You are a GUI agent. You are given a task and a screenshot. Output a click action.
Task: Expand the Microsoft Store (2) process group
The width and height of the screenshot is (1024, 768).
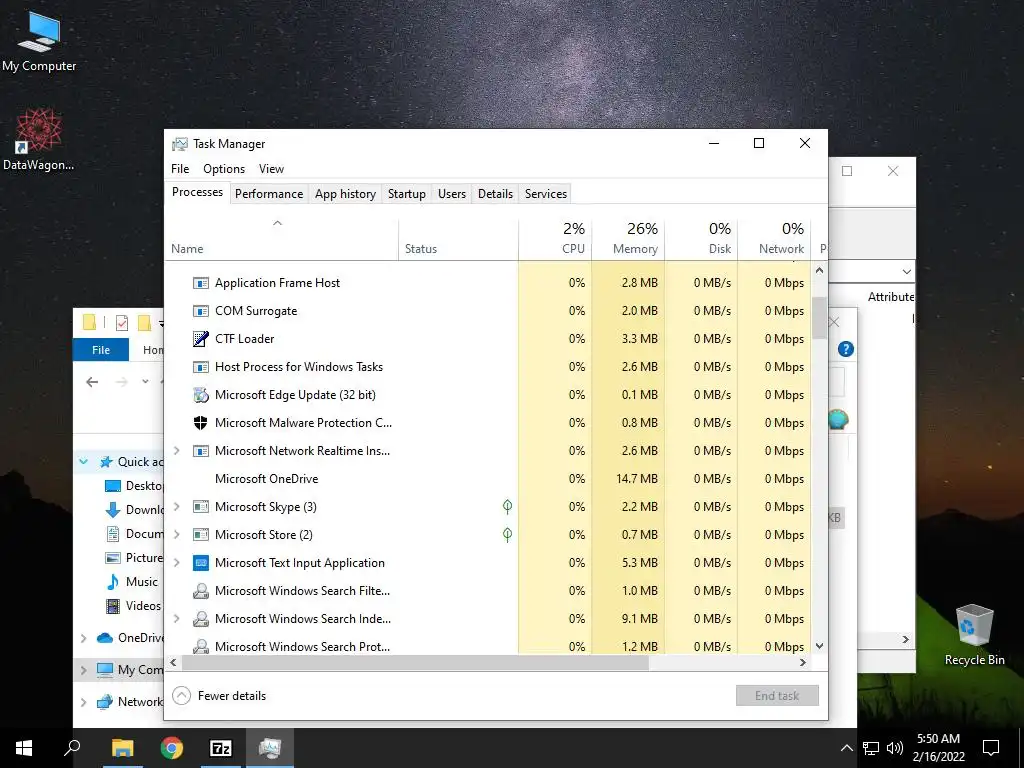tap(176, 535)
